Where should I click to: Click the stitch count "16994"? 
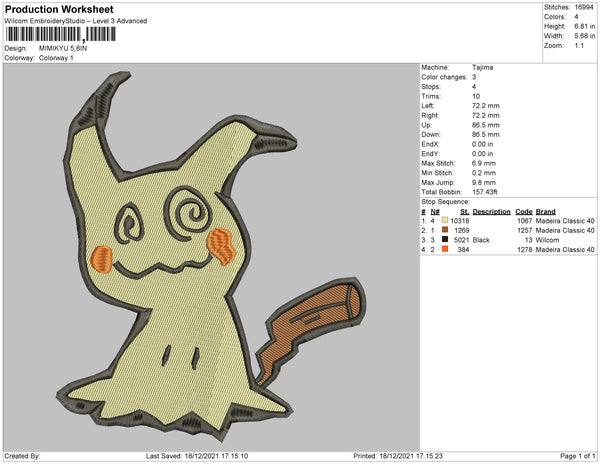tap(584, 7)
